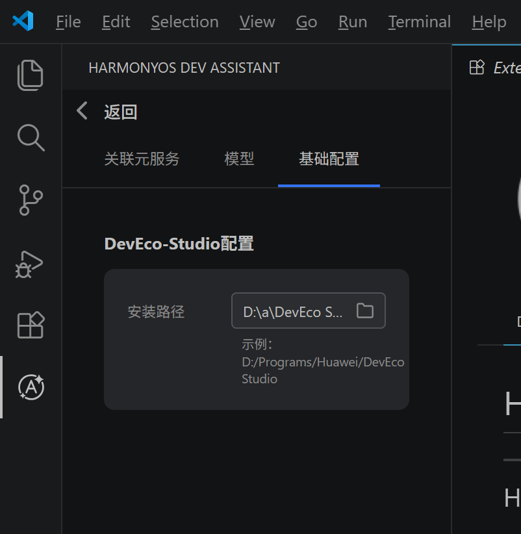Switch to the 关联元服务 tab
The width and height of the screenshot is (521, 534).
(142, 159)
